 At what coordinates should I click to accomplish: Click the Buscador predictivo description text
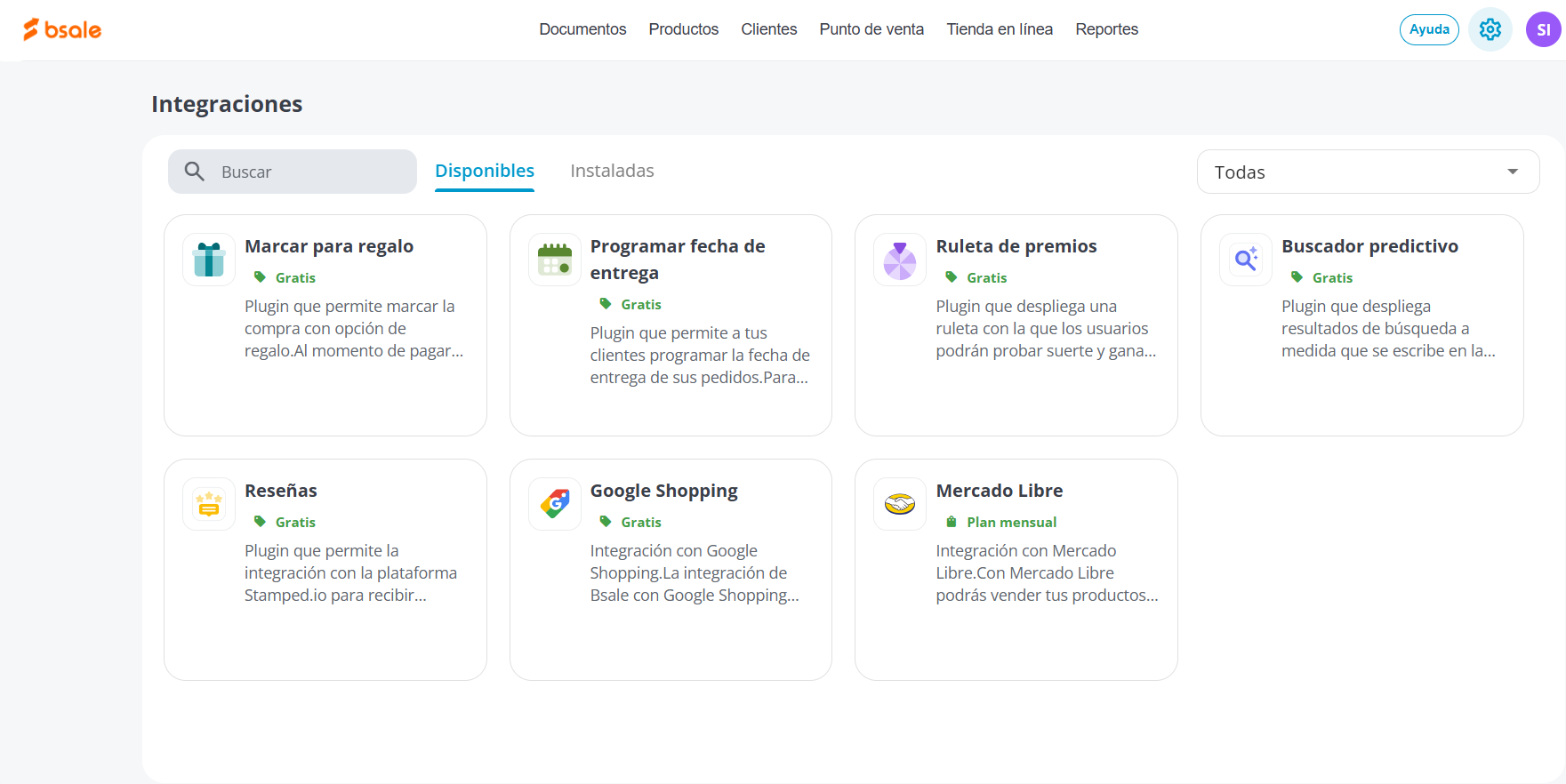coord(1388,329)
